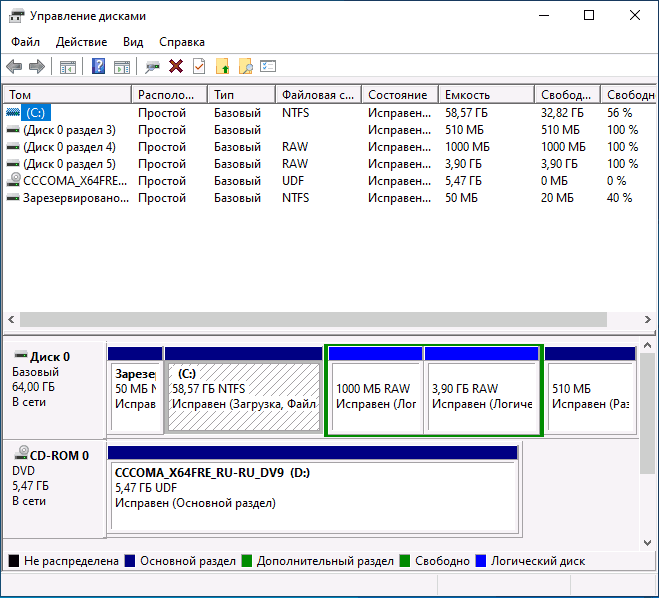659x598 pixels.
Task: Open the Файл menu
Action: pos(25,42)
